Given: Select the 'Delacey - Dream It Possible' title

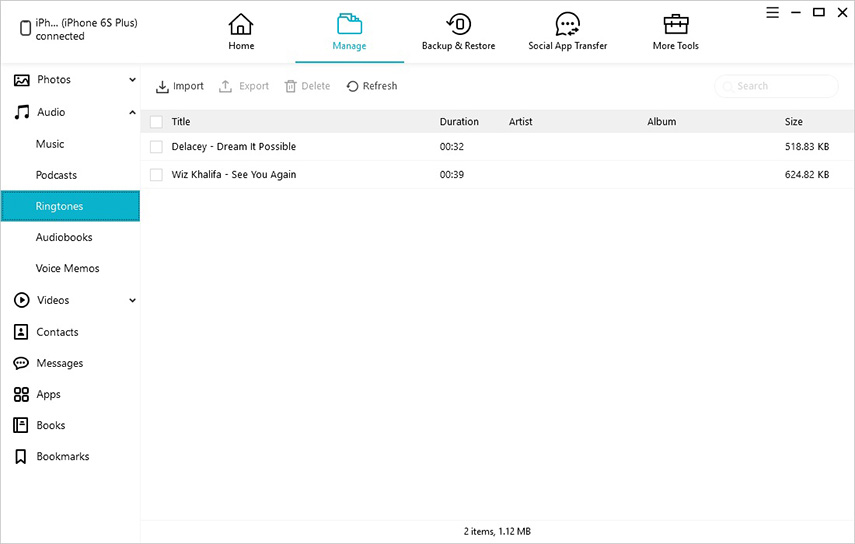Looking at the screenshot, I should (x=233, y=147).
